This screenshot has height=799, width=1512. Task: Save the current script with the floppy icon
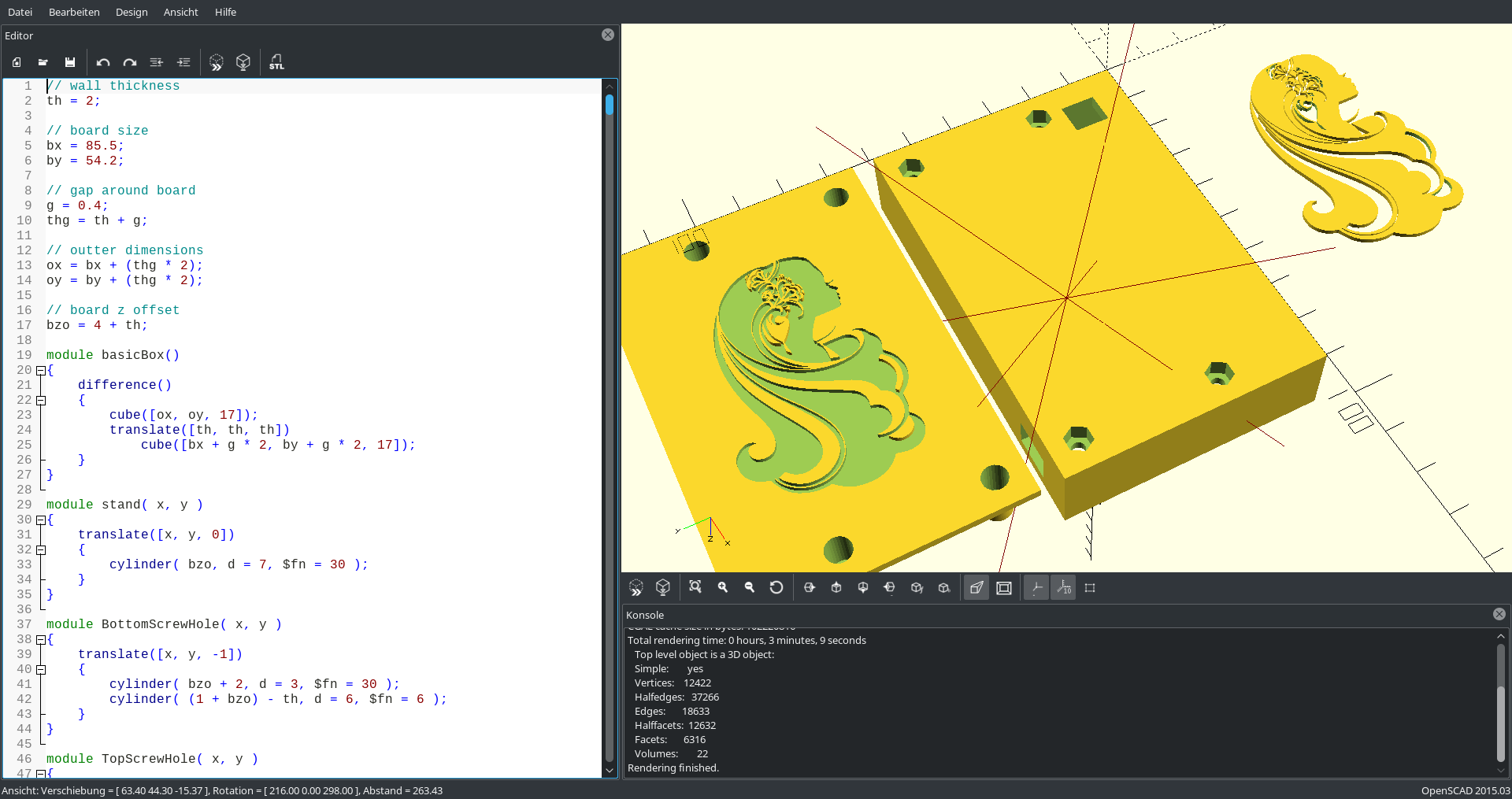70,62
